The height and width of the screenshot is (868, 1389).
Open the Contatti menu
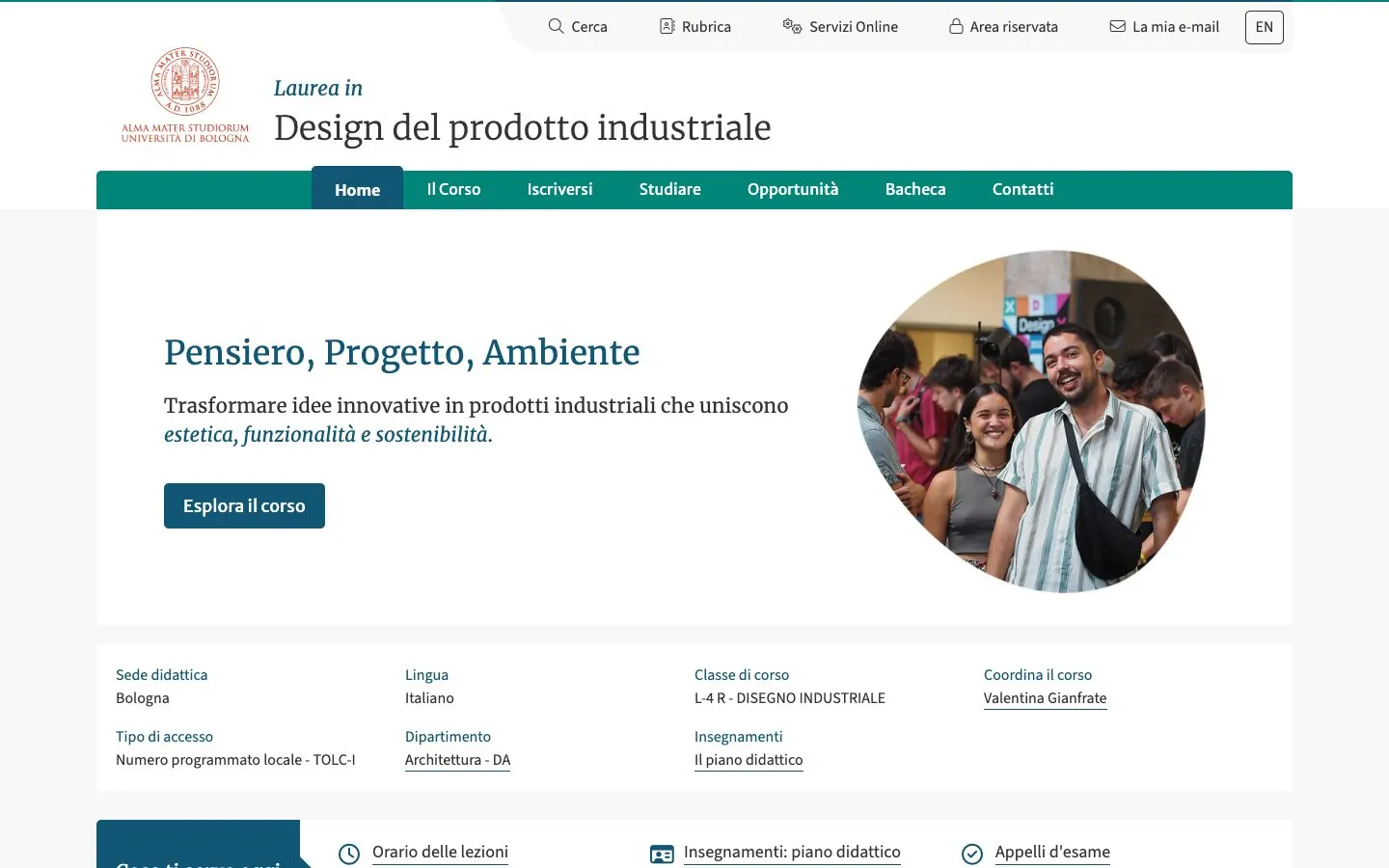1022,189
